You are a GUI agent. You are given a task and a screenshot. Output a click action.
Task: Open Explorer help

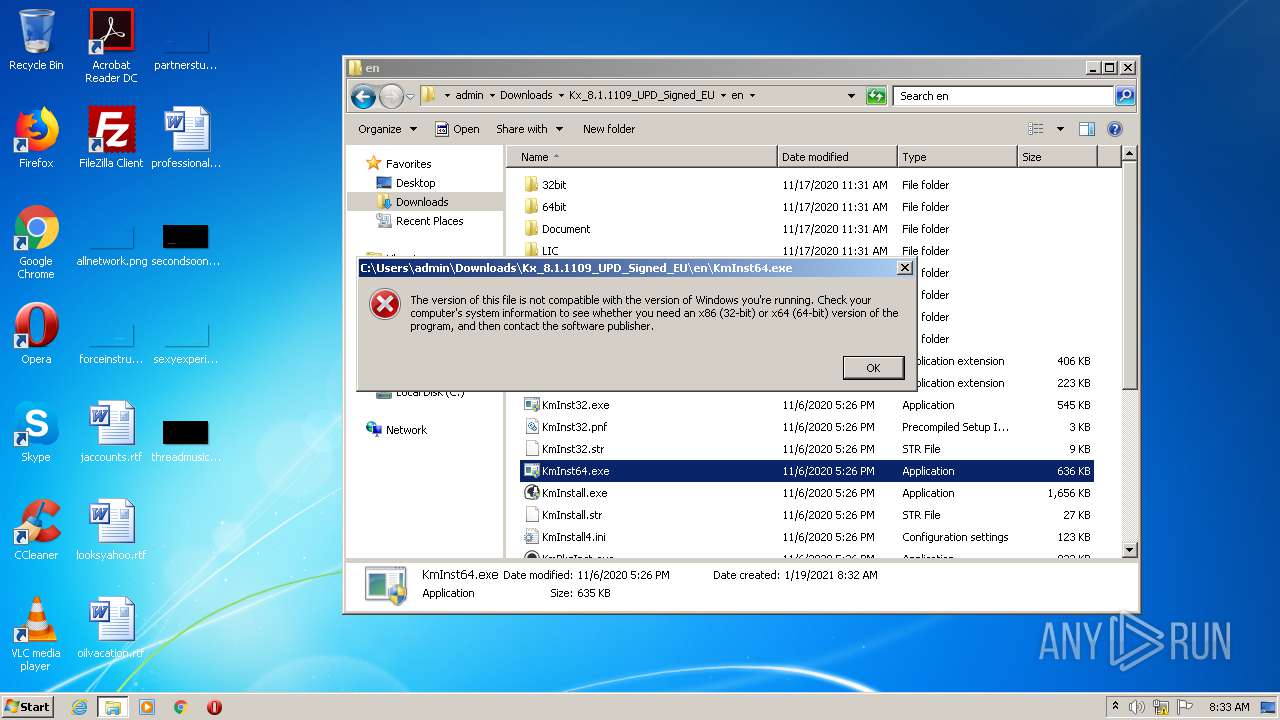click(x=1115, y=129)
